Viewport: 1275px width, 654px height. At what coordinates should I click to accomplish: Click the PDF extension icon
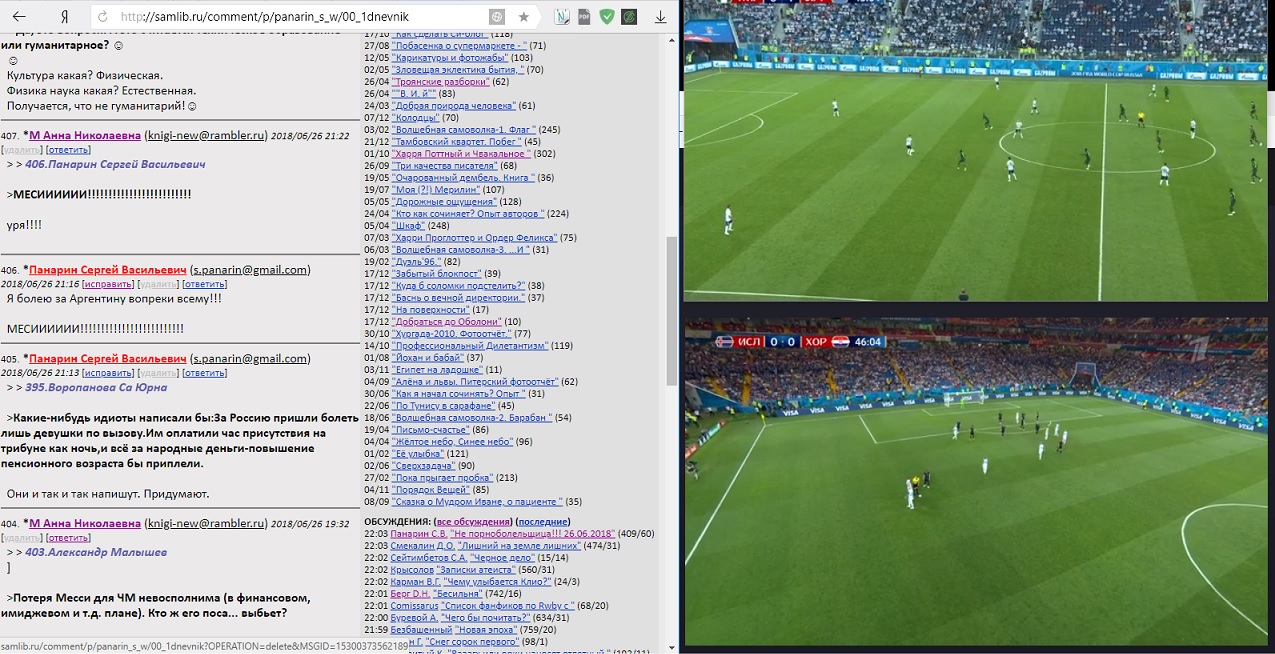584,17
